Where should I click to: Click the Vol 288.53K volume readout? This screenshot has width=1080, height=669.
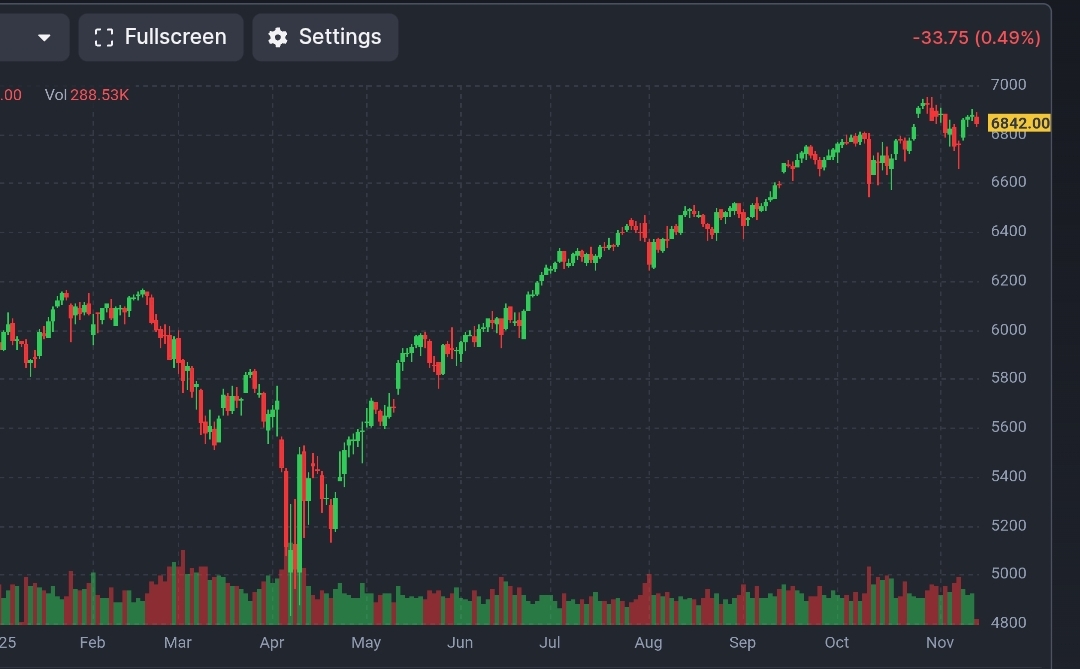point(87,95)
